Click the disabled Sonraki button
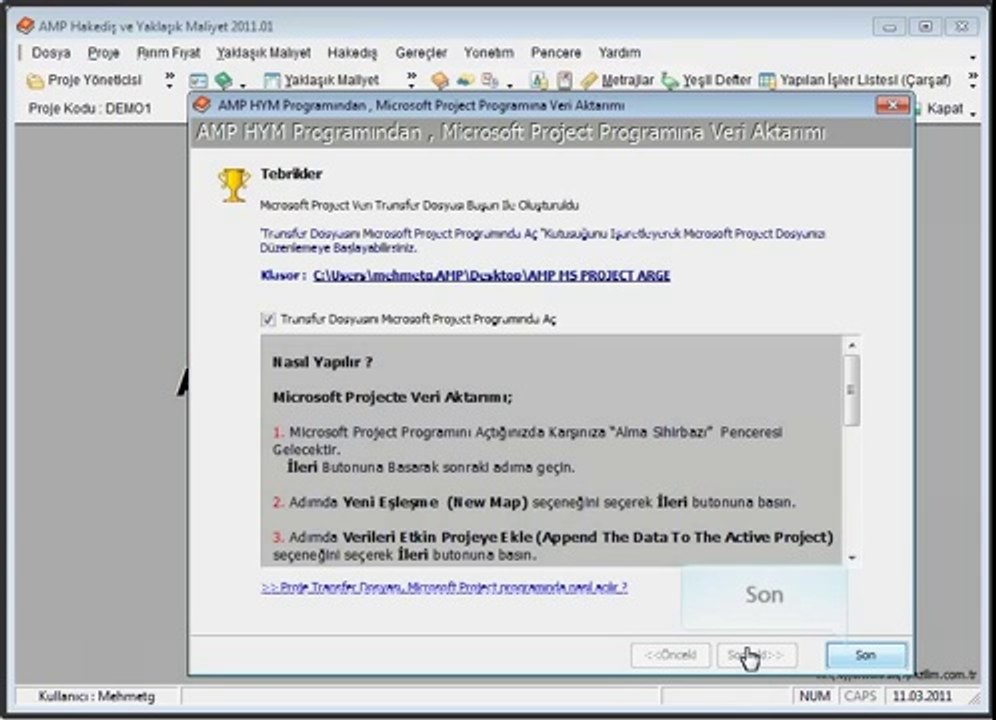This screenshot has width=996, height=720. 757,655
